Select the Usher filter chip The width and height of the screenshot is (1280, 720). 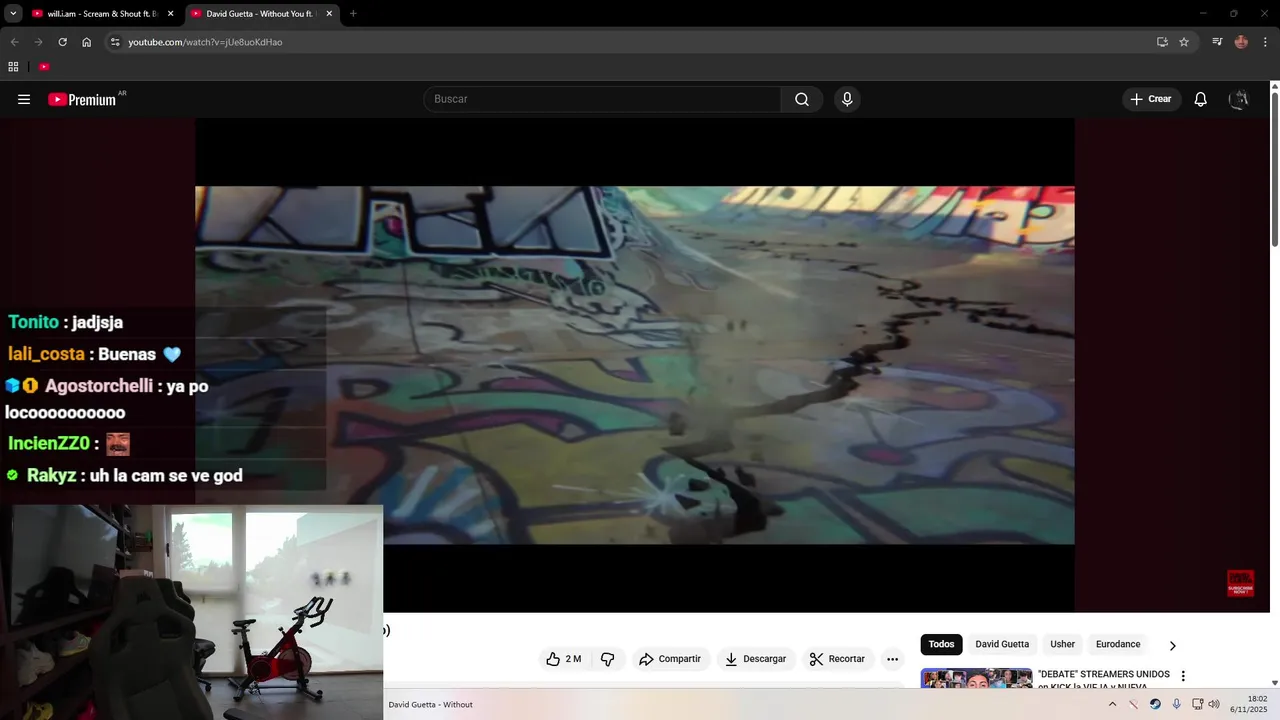click(x=1062, y=644)
